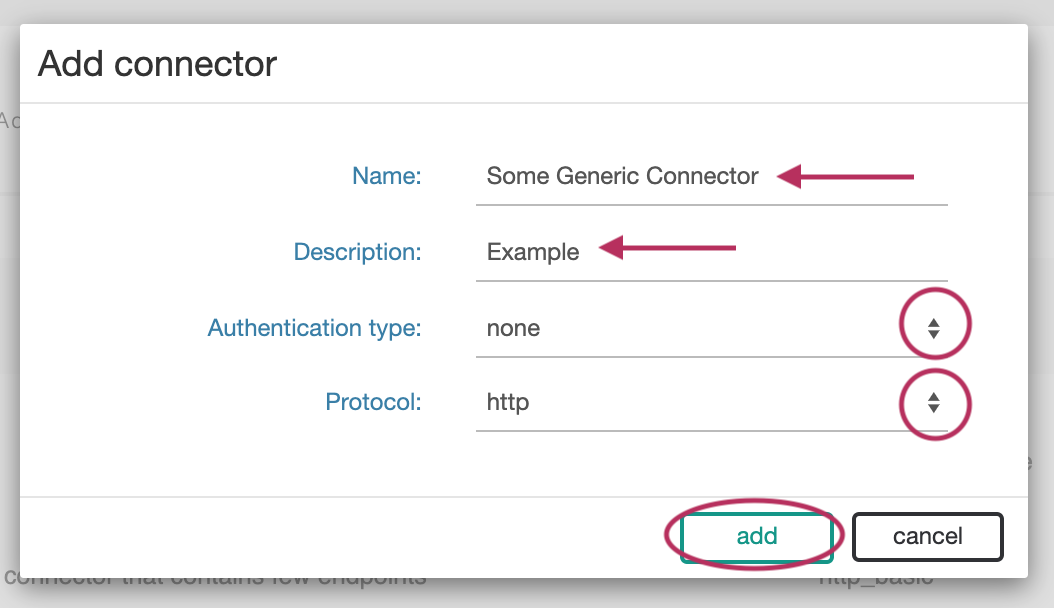Select the "none" authentication value

coord(513,328)
